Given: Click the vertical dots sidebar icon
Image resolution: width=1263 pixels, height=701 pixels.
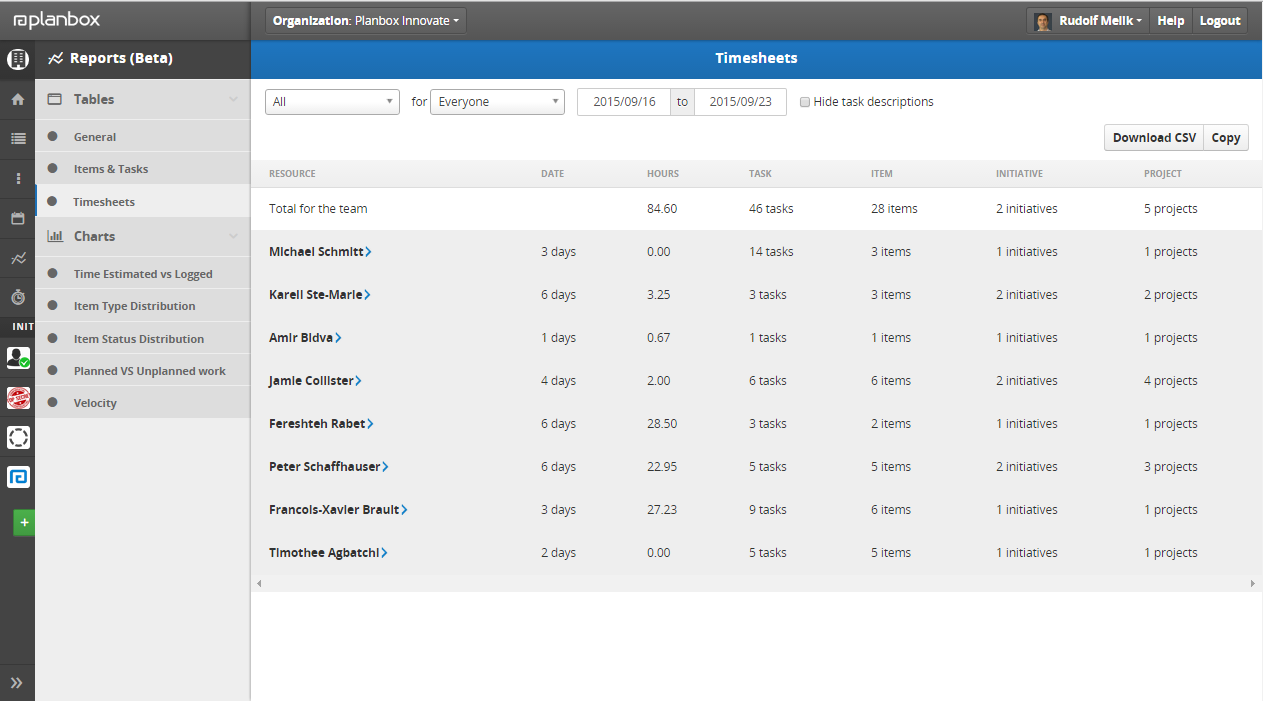Looking at the screenshot, I should pos(18,178).
